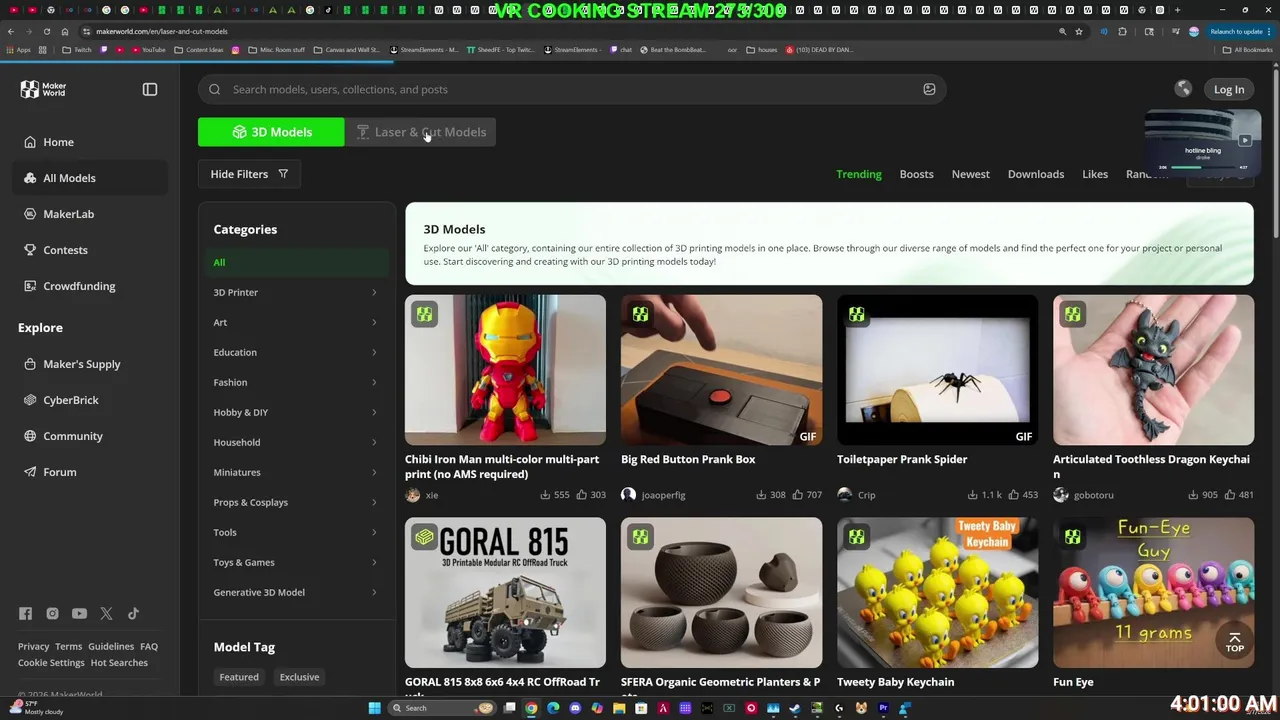The image size is (1280, 720).
Task: Open Hot Searches link
Action: pos(119,662)
